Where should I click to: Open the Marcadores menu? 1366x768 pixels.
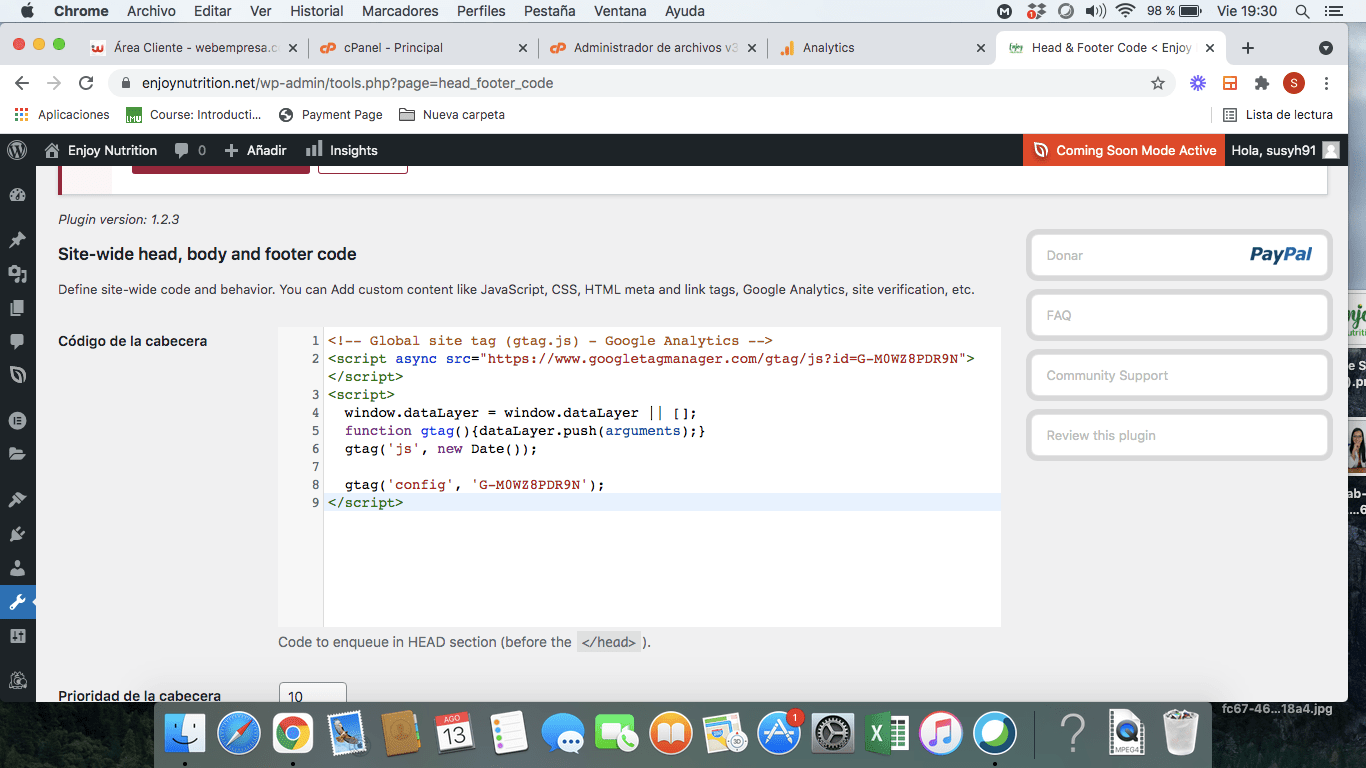[x=400, y=11]
